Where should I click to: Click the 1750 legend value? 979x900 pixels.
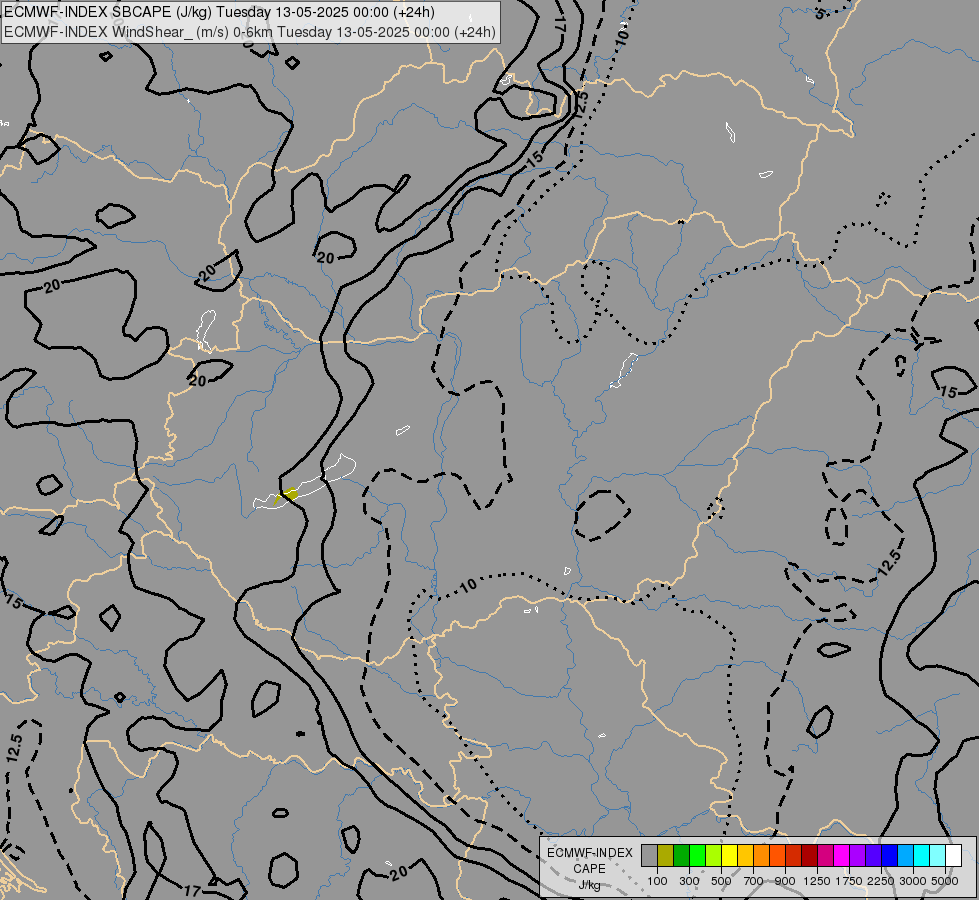tap(849, 881)
